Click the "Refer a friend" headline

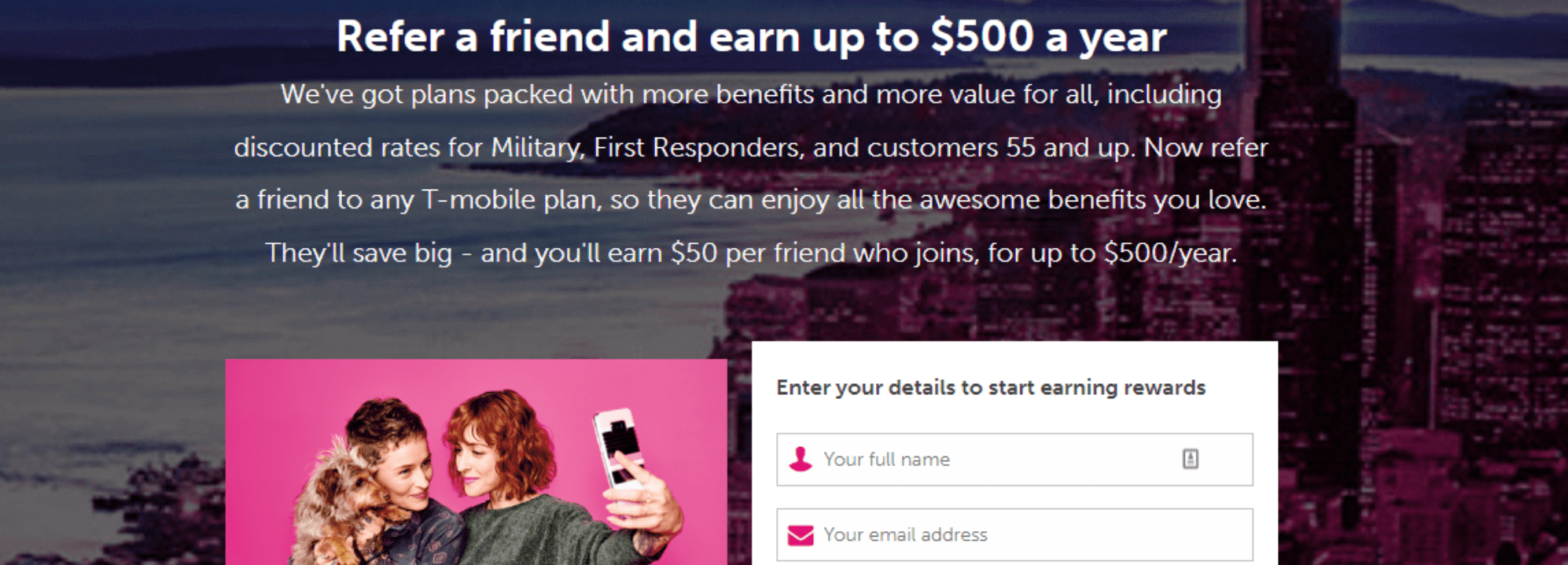click(x=472, y=37)
